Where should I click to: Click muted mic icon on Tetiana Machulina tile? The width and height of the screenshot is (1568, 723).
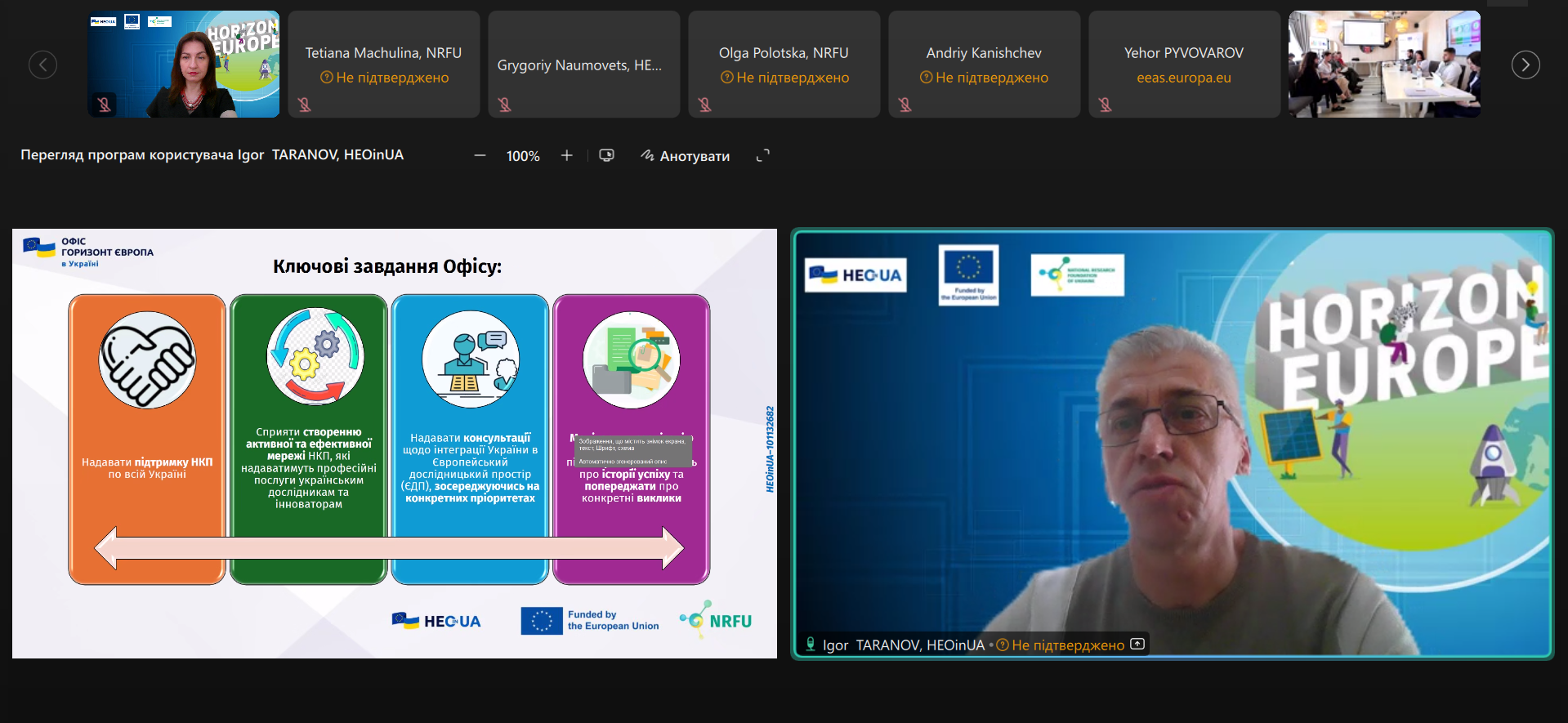[x=305, y=105]
